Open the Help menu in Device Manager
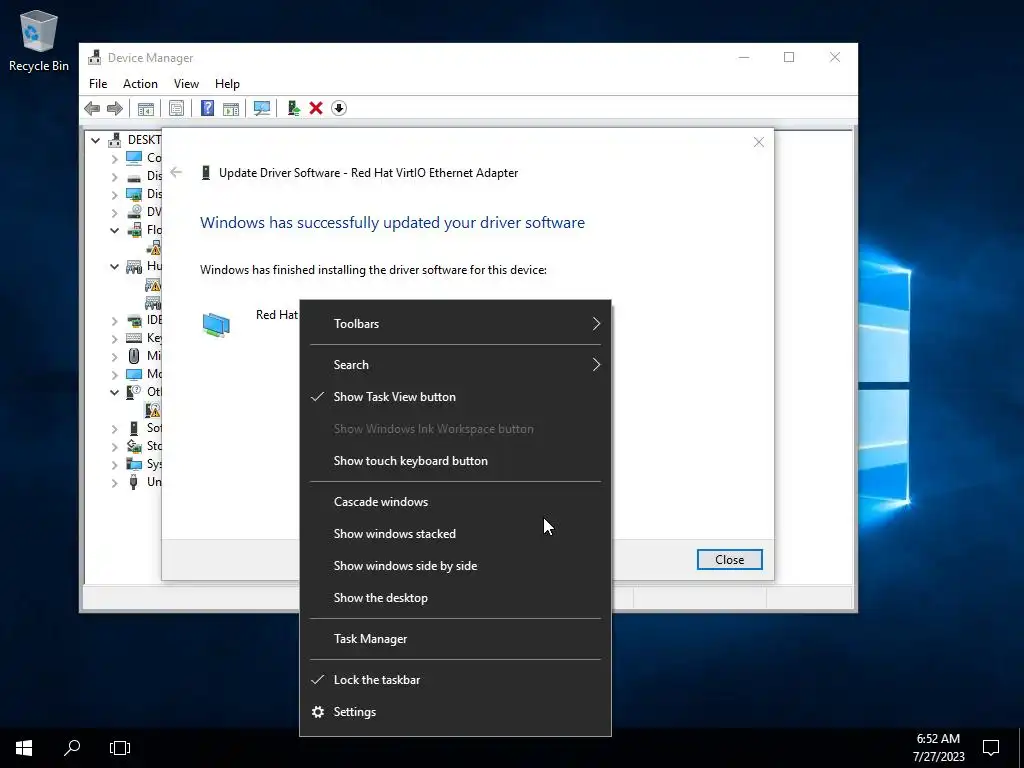 [227, 84]
